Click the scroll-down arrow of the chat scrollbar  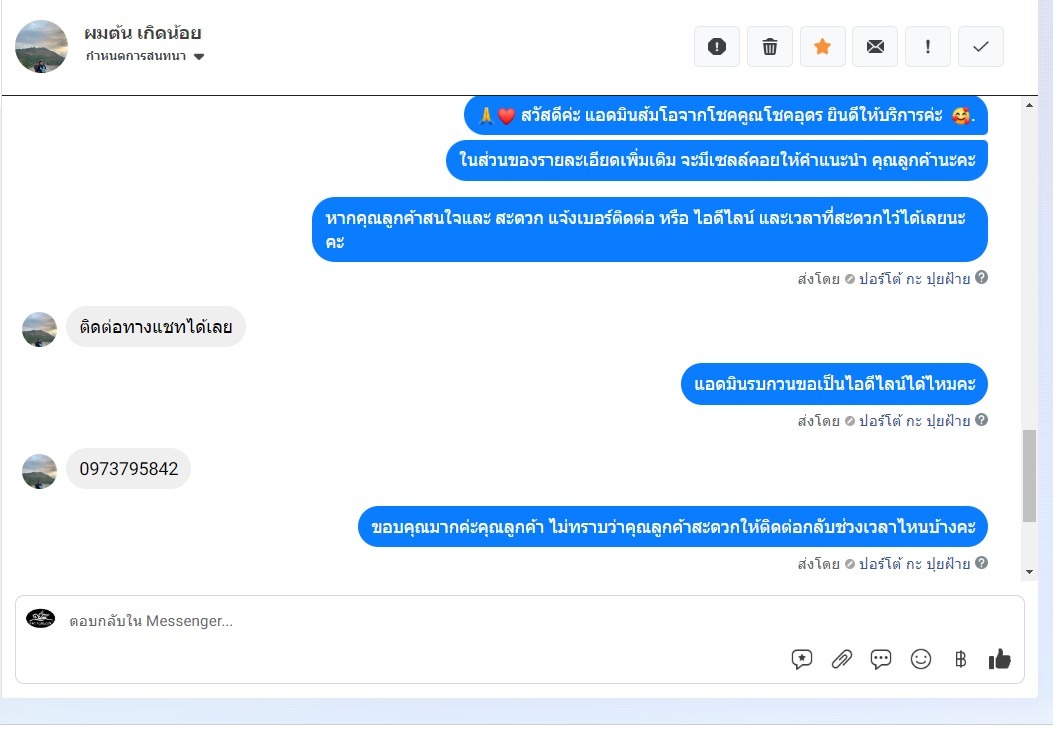pyautogui.click(x=1029, y=572)
